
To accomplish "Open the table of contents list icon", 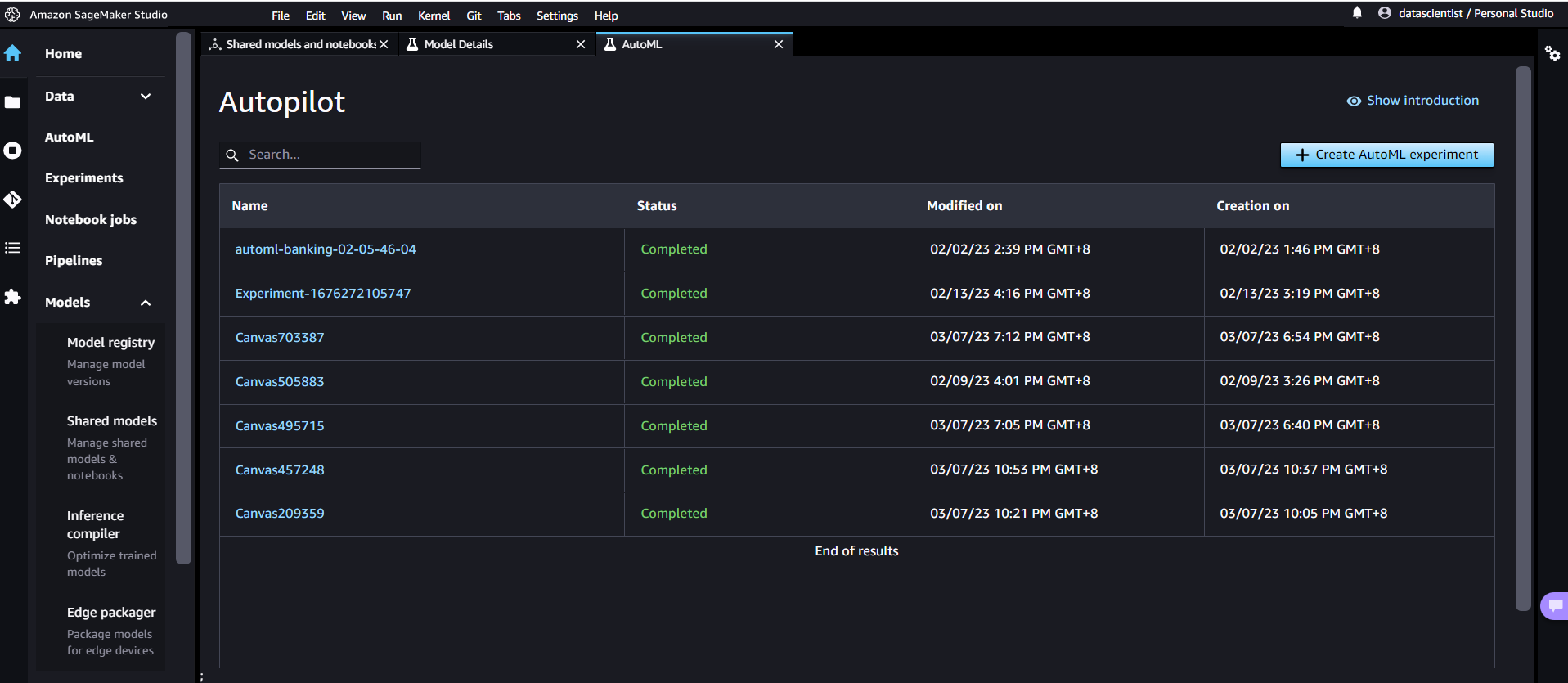I will tap(12, 248).
